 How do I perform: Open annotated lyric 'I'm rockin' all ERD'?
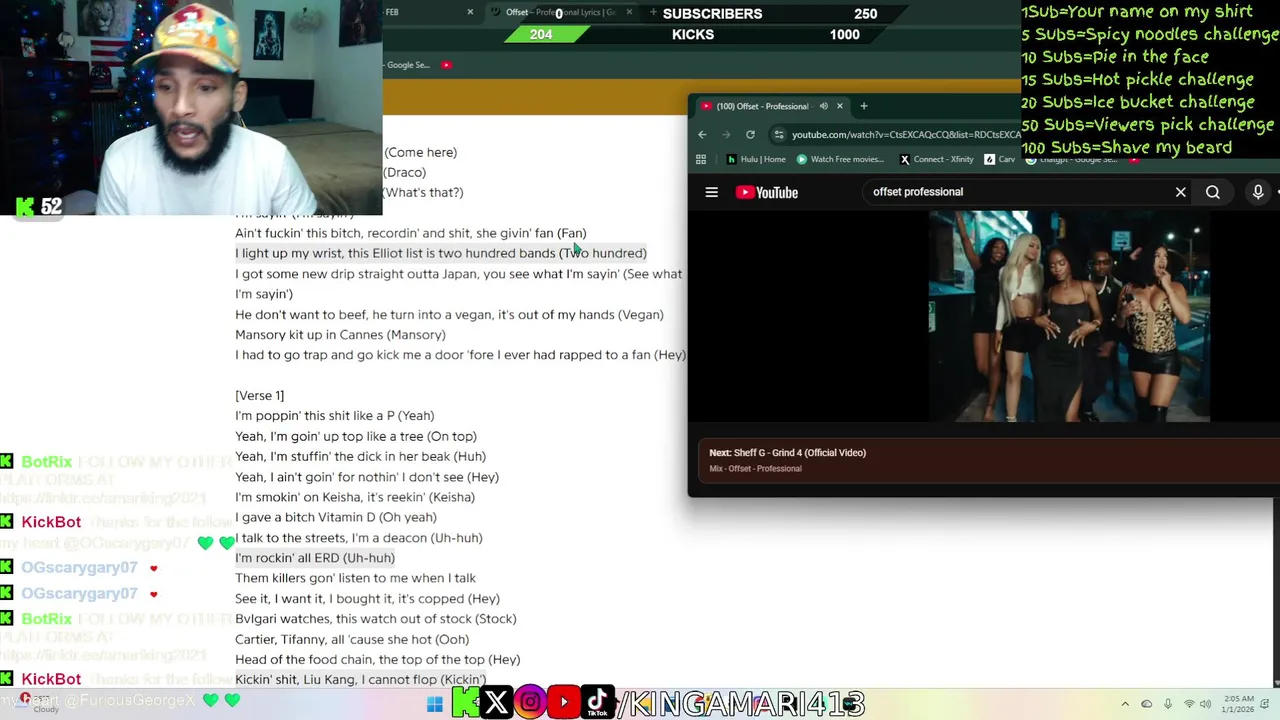pyautogui.click(x=315, y=558)
